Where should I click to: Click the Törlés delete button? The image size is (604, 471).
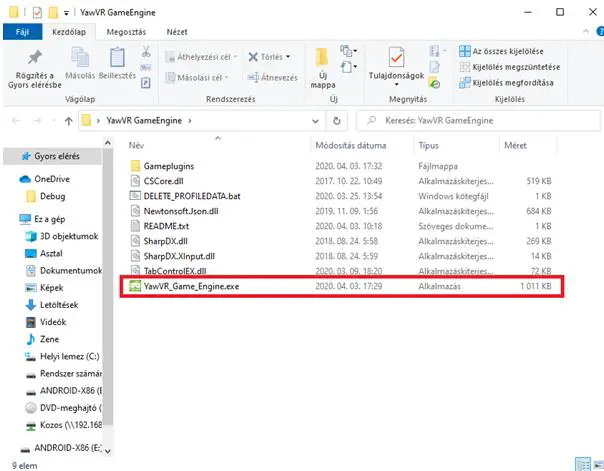tap(269, 57)
